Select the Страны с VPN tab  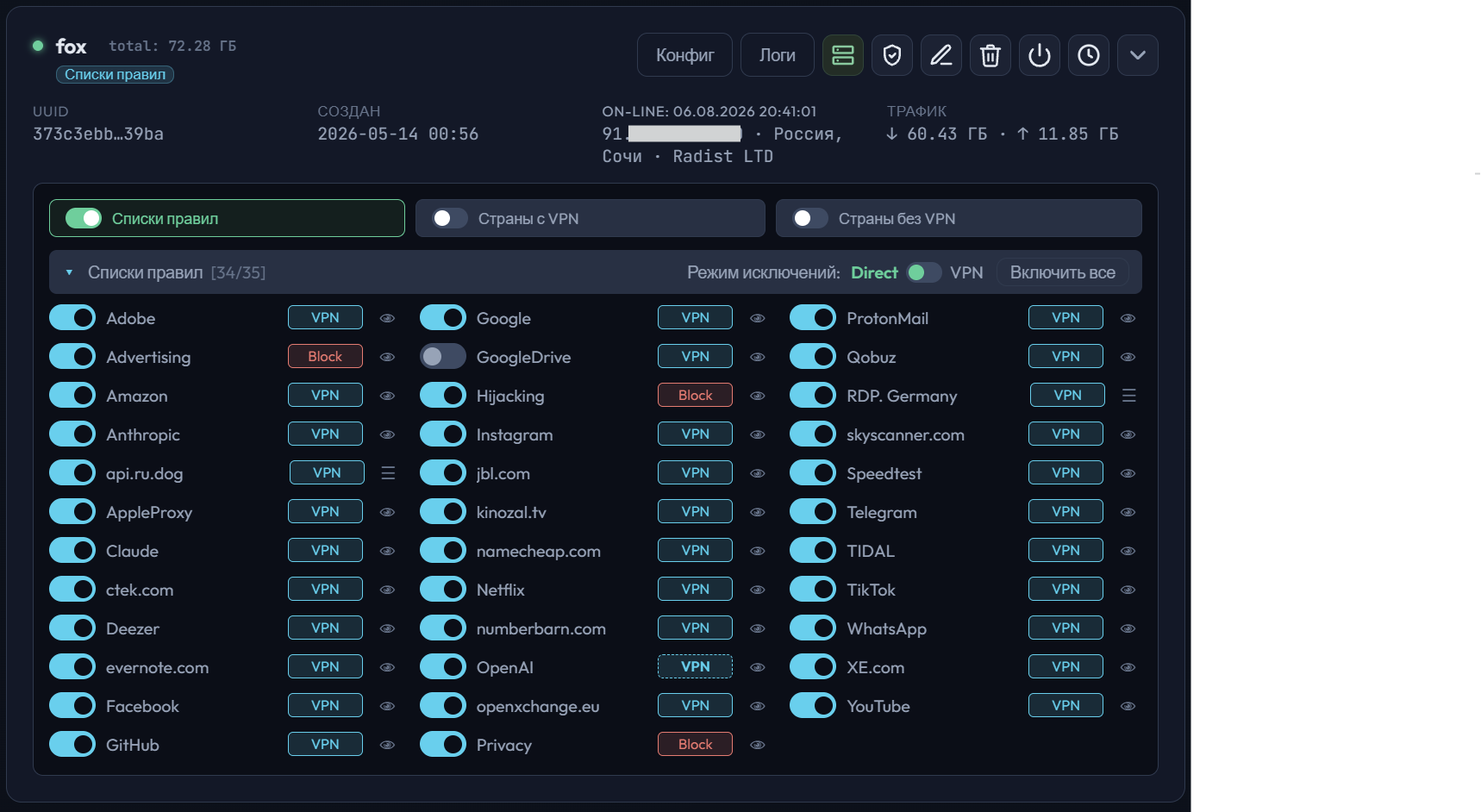pos(590,218)
